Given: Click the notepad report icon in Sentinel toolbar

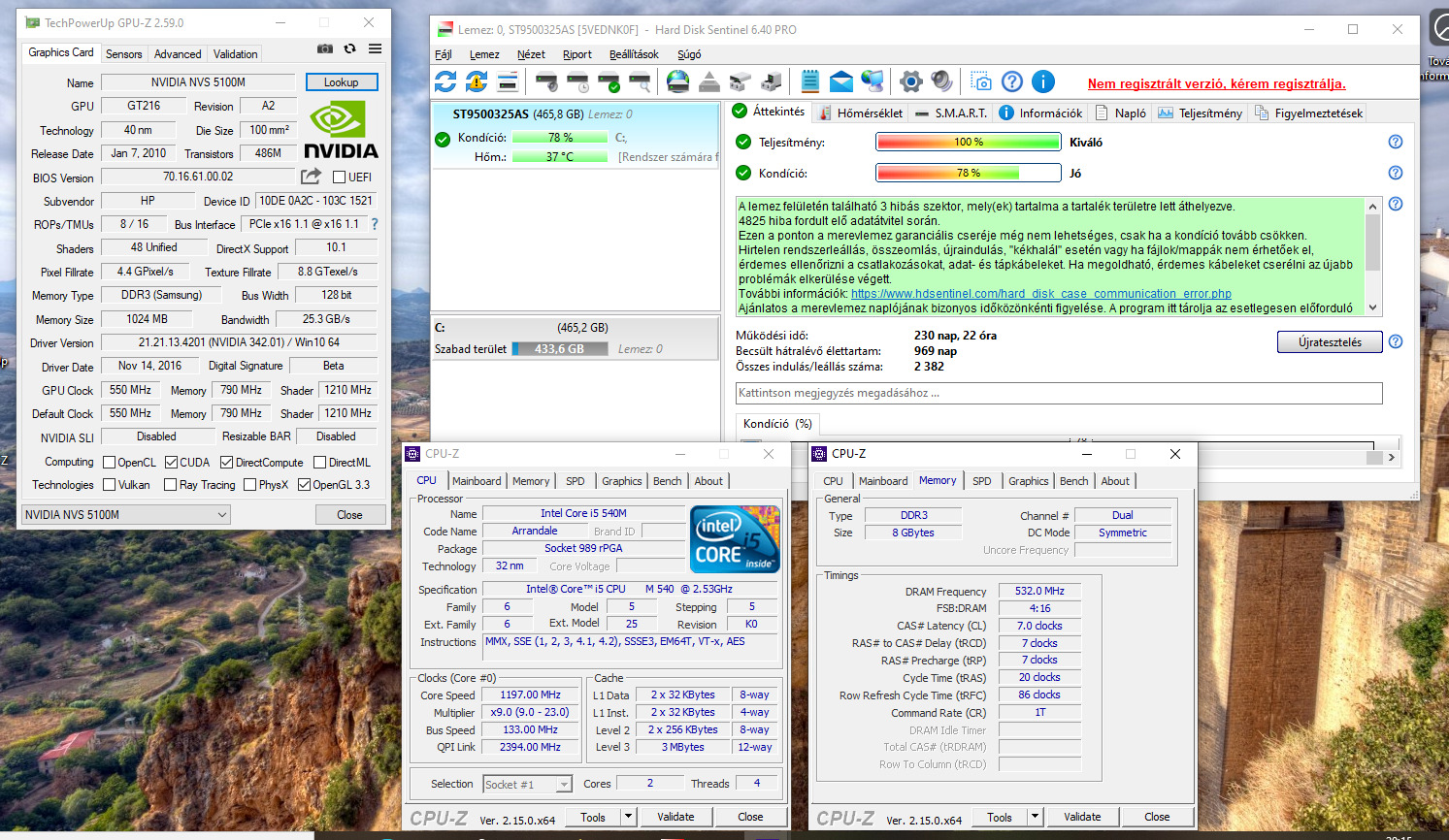Looking at the screenshot, I should coord(810,81).
